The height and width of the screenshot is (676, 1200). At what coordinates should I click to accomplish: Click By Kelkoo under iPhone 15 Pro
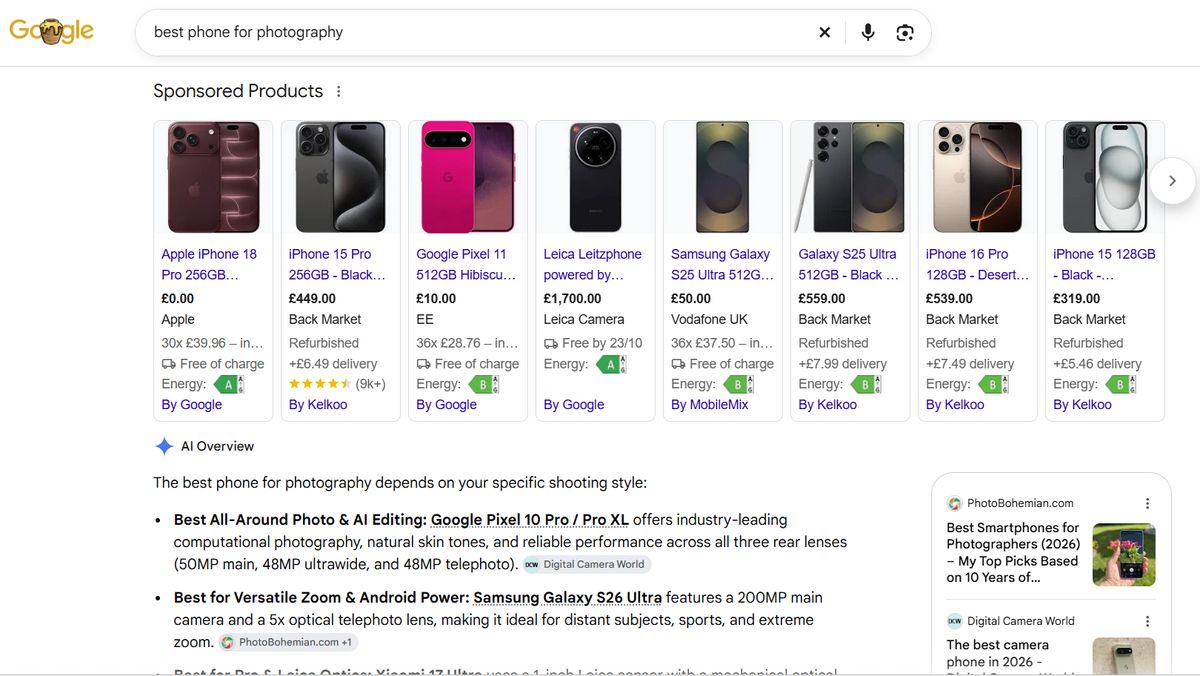click(318, 405)
